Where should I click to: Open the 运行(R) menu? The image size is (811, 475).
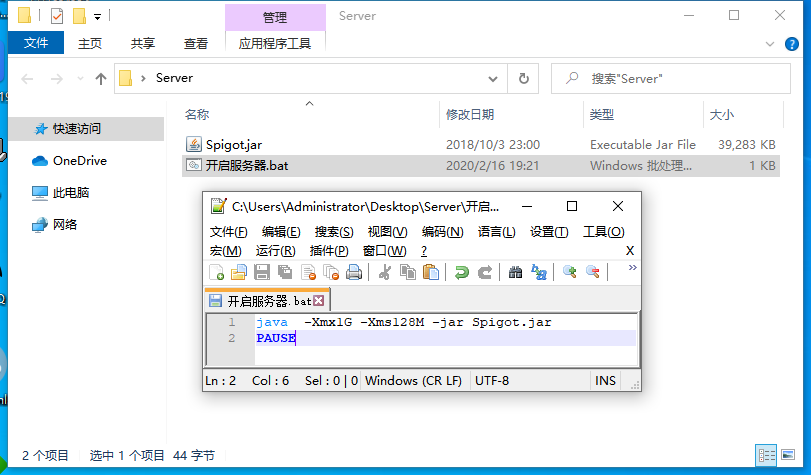tap(275, 251)
